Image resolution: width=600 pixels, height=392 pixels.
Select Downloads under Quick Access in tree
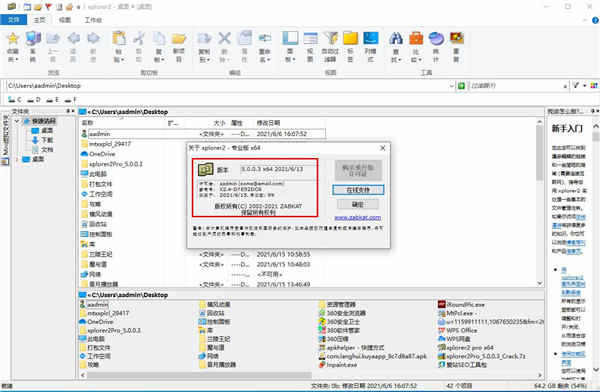click(42, 140)
